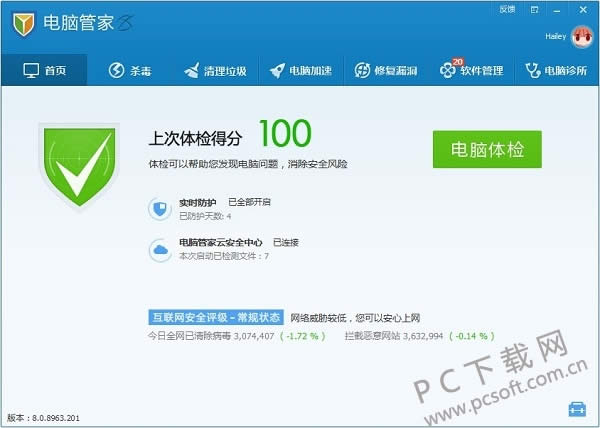
Task: Click the 电脑管家 shield logo
Action: pyautogui.click(x=24, y=24)
